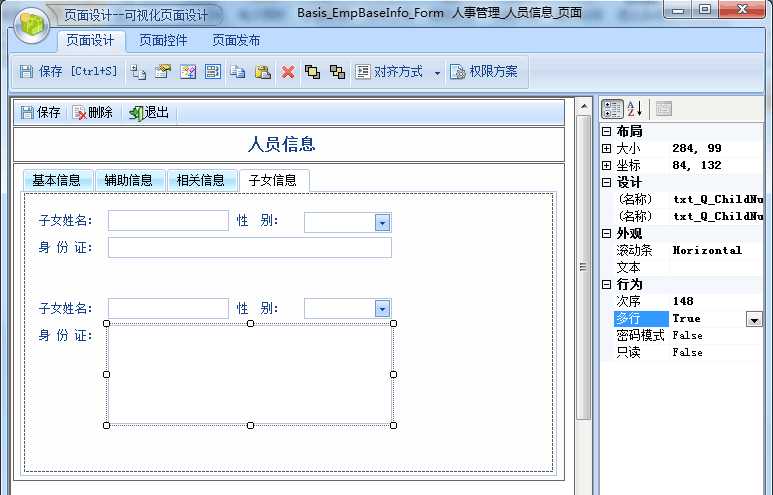The image size is (773, 495).
Task: Click the form's 删除 button
Action: pyautogui.click(x=93, y=112)
